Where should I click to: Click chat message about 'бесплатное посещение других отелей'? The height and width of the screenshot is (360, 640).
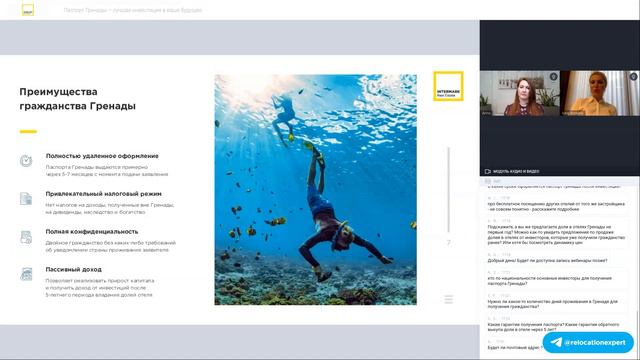click(556, 206)
